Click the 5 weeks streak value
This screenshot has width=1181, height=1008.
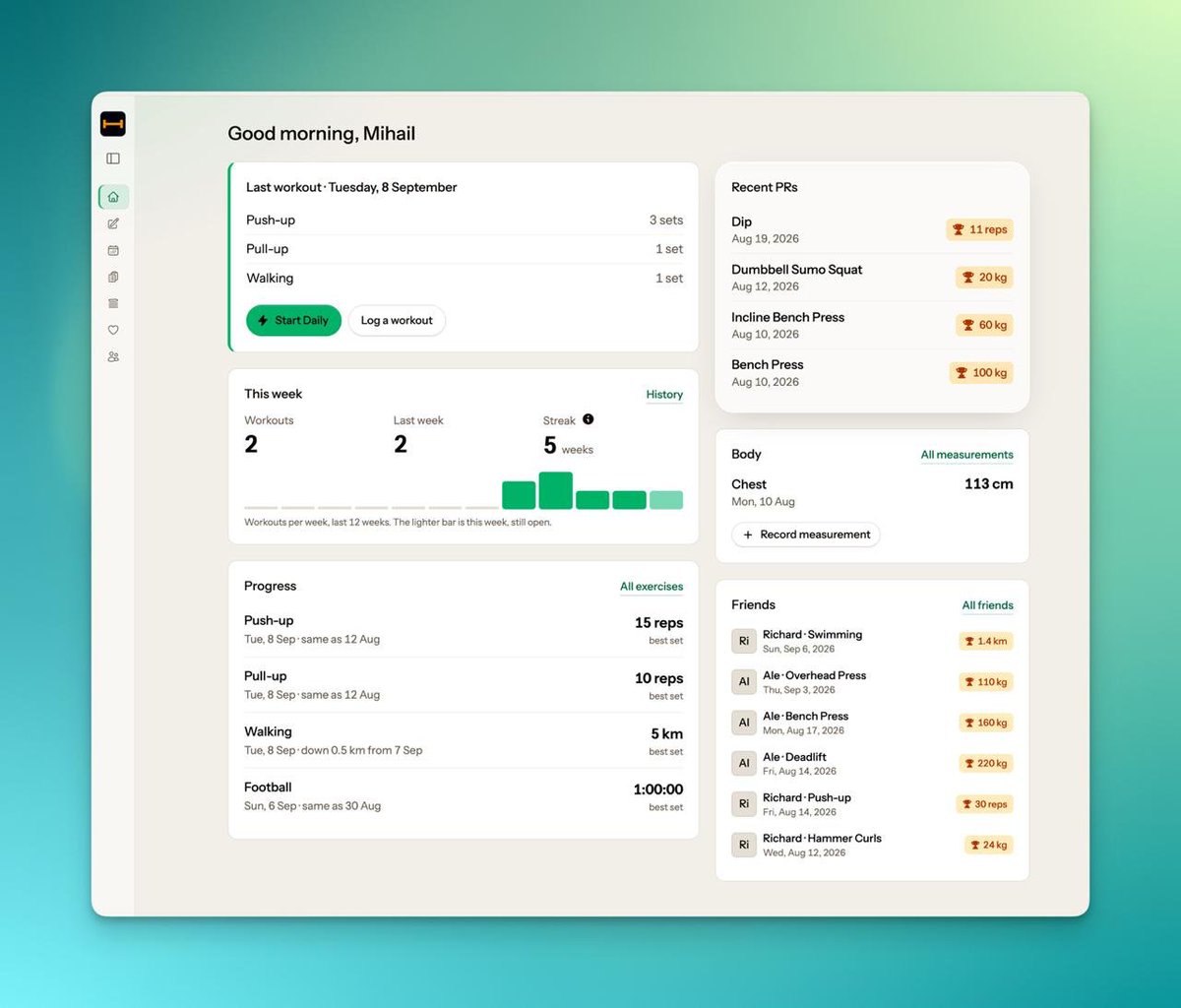[568, 446]
